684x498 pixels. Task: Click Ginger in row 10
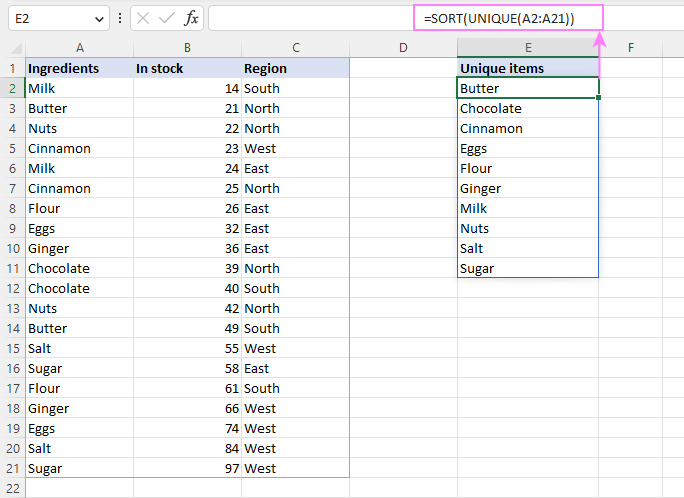pos(79,249)
